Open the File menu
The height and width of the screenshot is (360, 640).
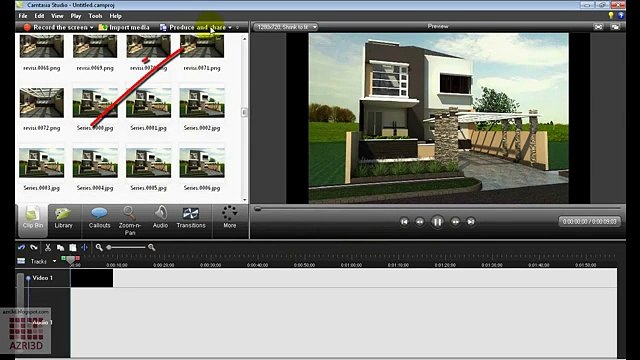[x=23, y=16]
